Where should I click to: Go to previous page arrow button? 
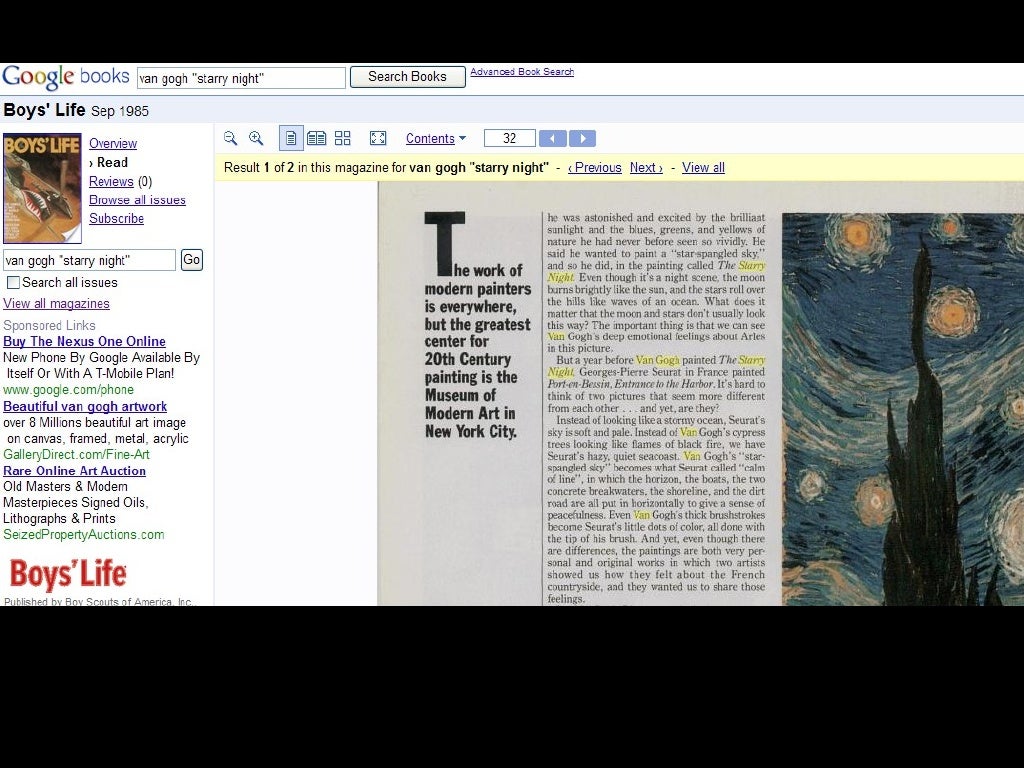pos(552,138)
